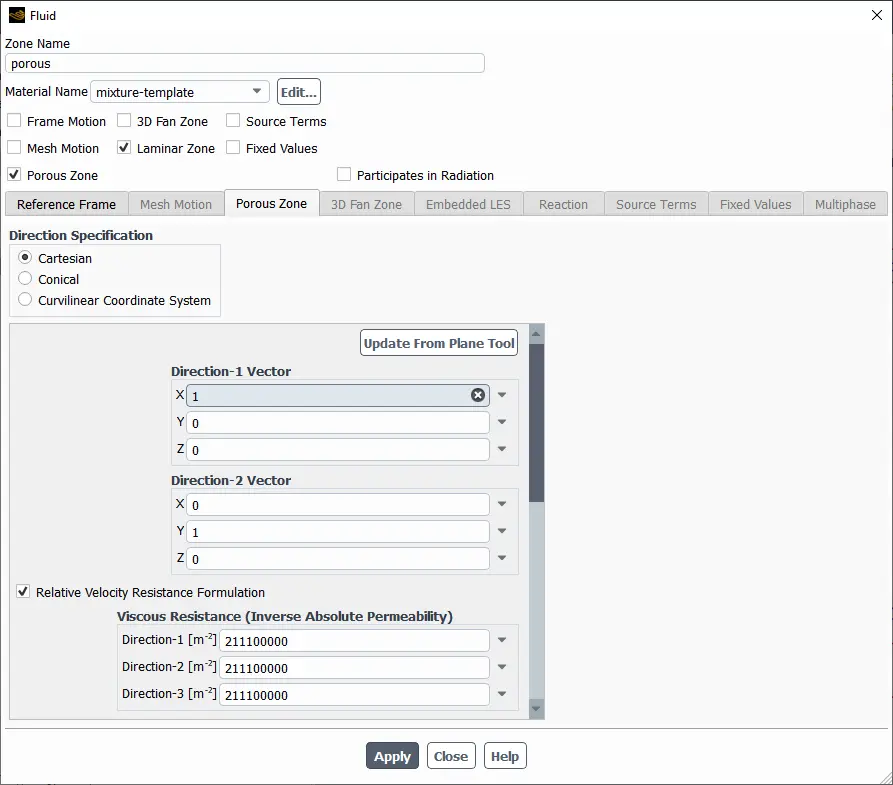Click the Direction-1 Vector Y field

[338, 423]
